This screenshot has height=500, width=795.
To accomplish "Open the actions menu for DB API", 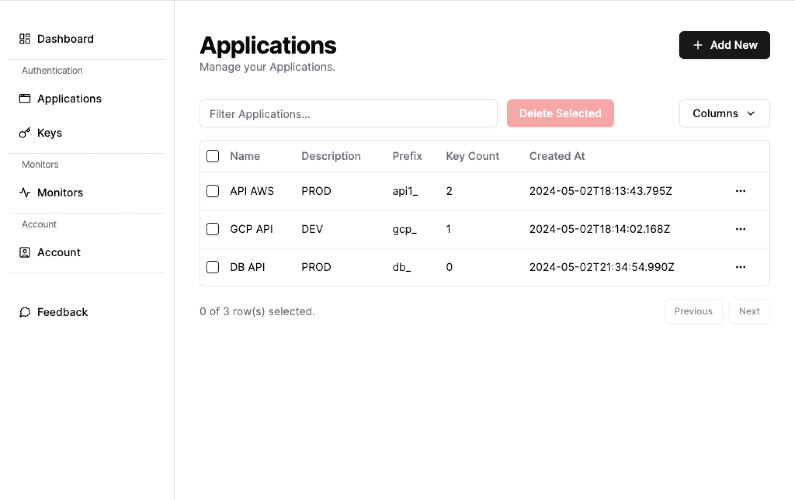I will click(x=740, y=267).
